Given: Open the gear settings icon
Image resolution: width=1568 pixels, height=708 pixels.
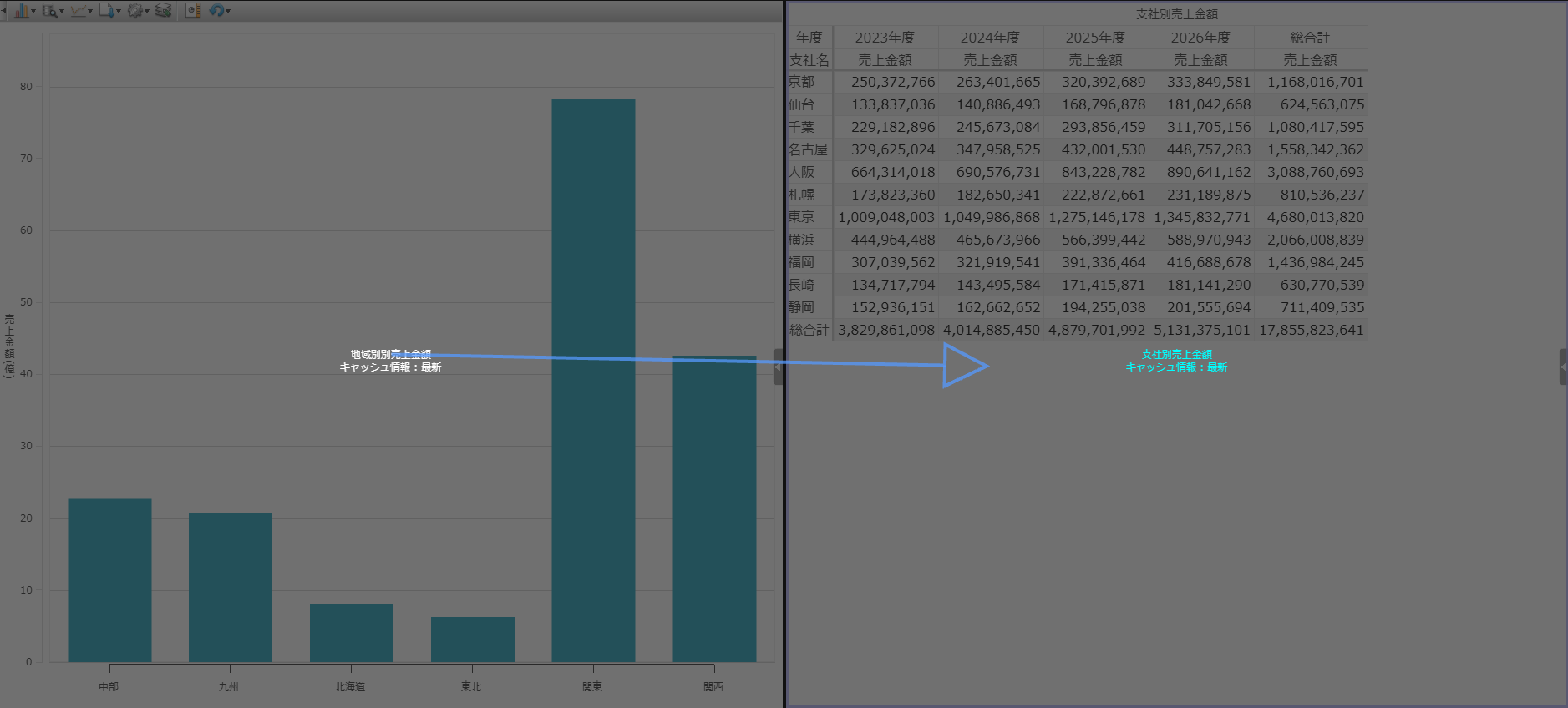Looking at the screenshot, I should click(135, 11).
